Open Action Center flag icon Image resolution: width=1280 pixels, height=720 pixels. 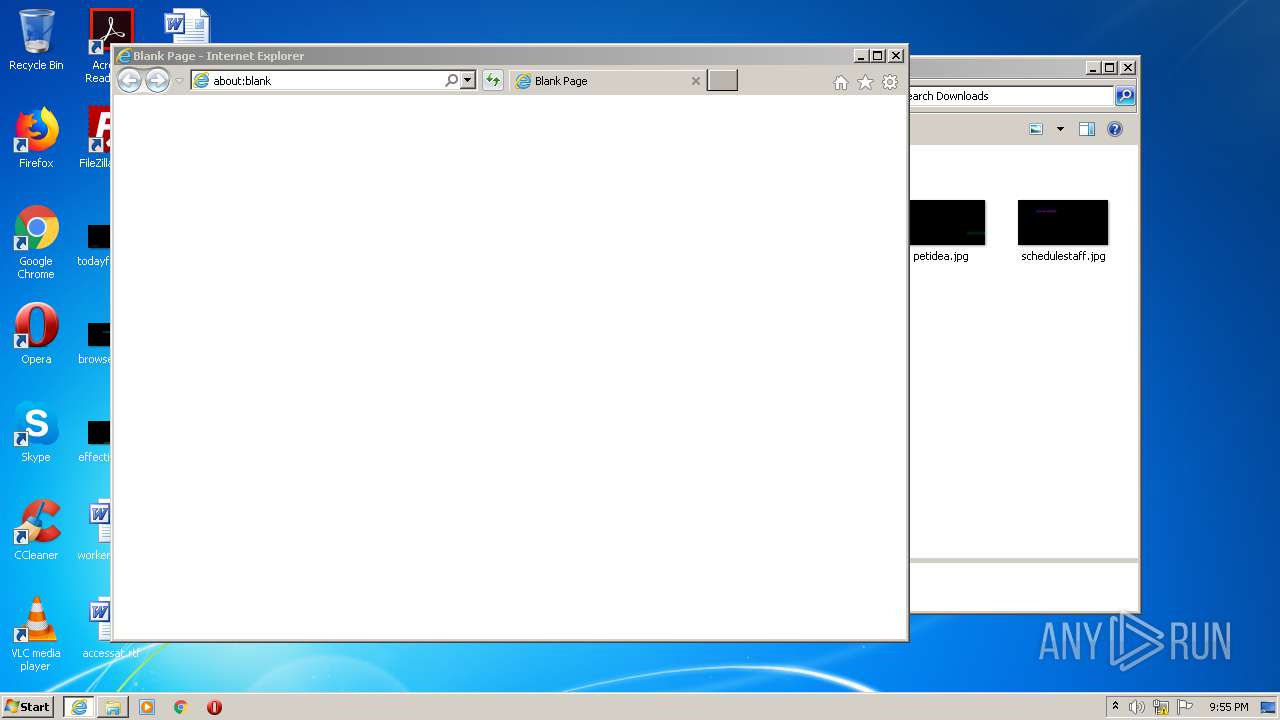coord(1185,707)
